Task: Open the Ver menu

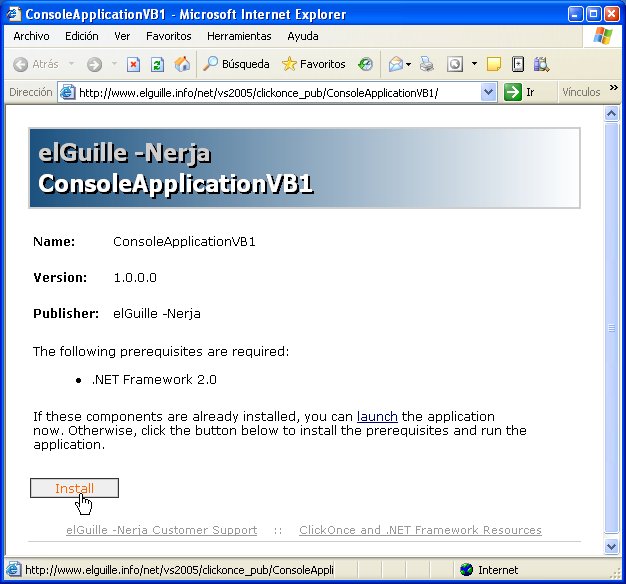Action: (x=122, y=36)
